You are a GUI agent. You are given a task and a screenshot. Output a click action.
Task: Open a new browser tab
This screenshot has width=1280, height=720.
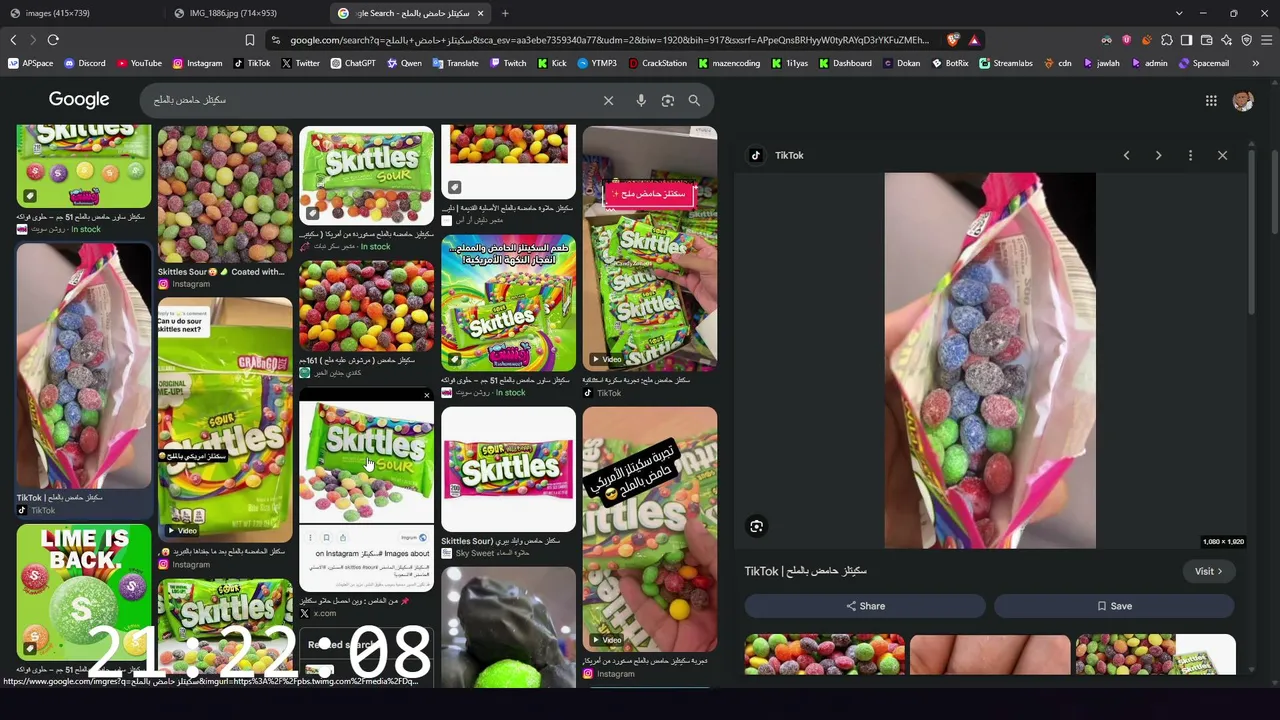point(505,13)
